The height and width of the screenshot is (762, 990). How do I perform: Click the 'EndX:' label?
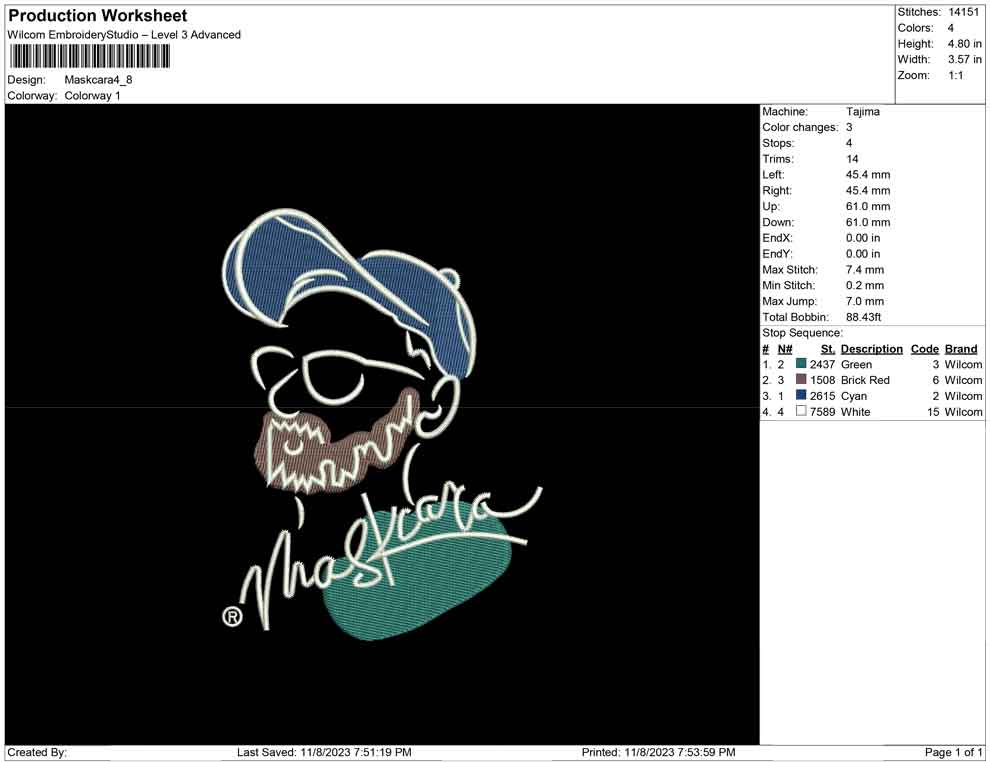[x=777, y=238]
